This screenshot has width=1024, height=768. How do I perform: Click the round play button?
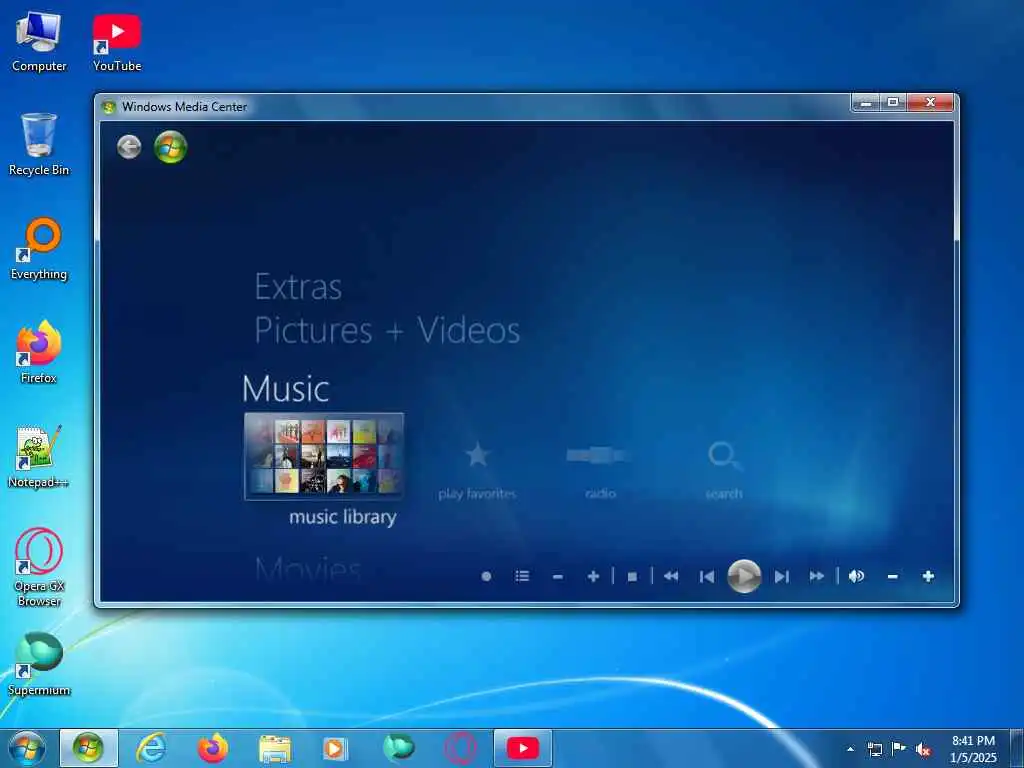pos(744,576)
